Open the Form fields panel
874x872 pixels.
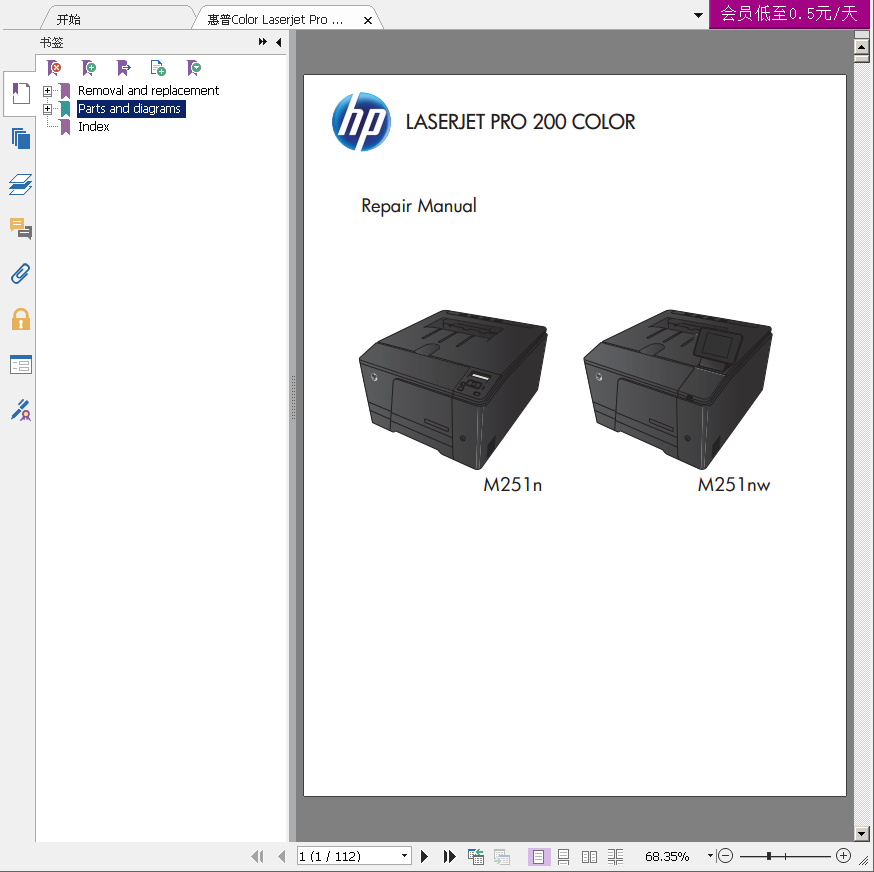coord(21,365)
